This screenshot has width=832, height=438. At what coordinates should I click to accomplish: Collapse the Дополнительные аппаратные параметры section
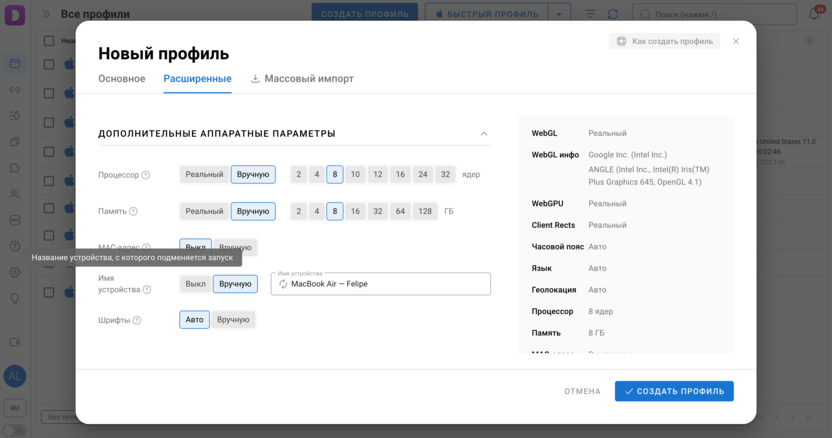coord(484,134)
